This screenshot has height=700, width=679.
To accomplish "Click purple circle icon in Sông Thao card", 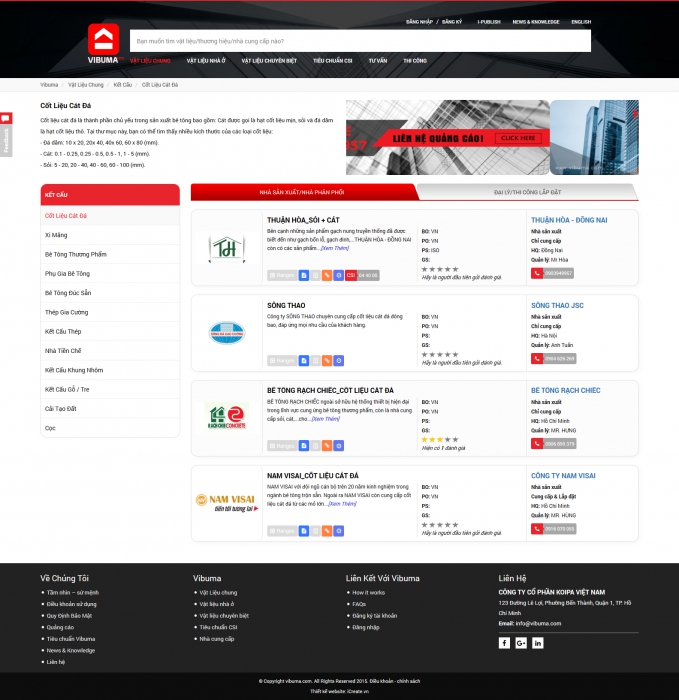I will (338, 361).
